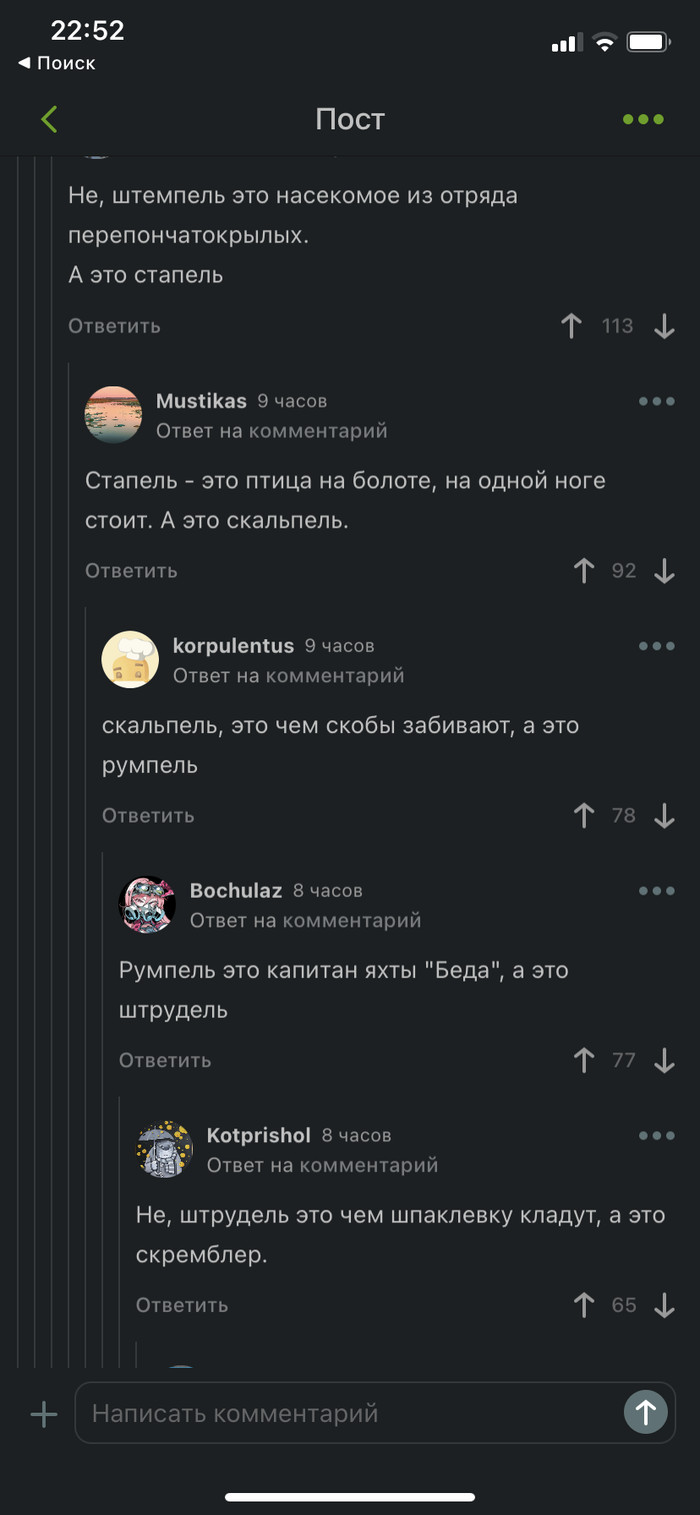Reply to Kotprishol's comment via Ответить
Image resolution: width=700 pixels, height=1515 pixels.
pyautogui.click(x=182, y=1306)
